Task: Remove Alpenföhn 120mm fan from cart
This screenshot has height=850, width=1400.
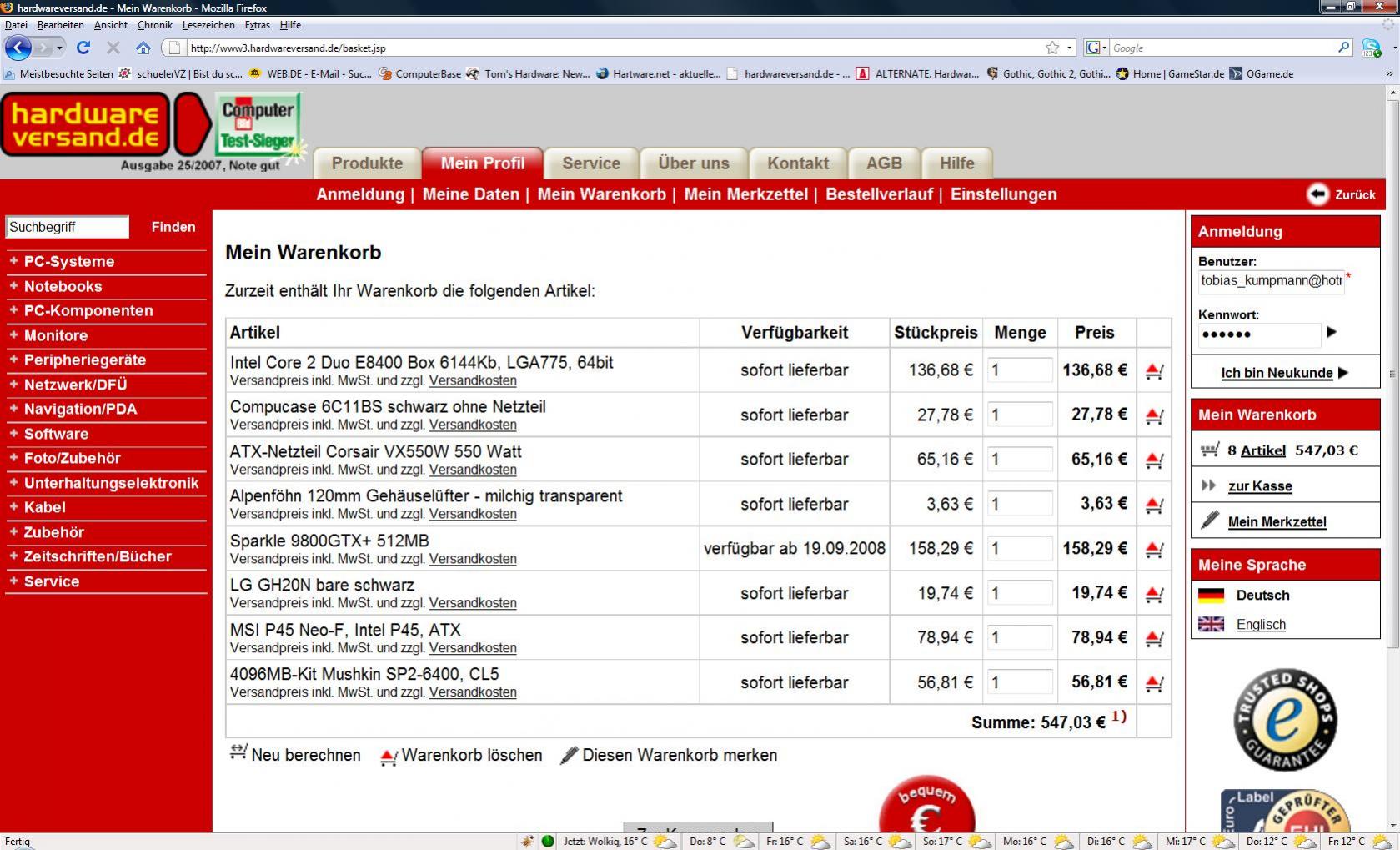Action: pos(1154,505)
